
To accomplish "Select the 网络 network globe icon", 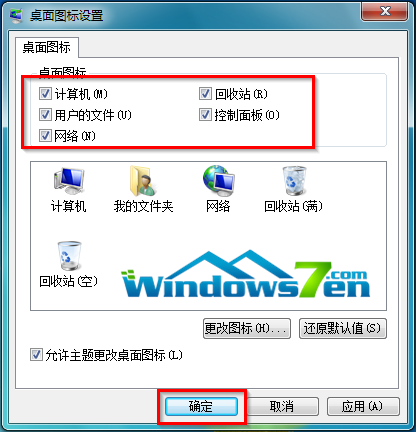I will tap(218, 181).
